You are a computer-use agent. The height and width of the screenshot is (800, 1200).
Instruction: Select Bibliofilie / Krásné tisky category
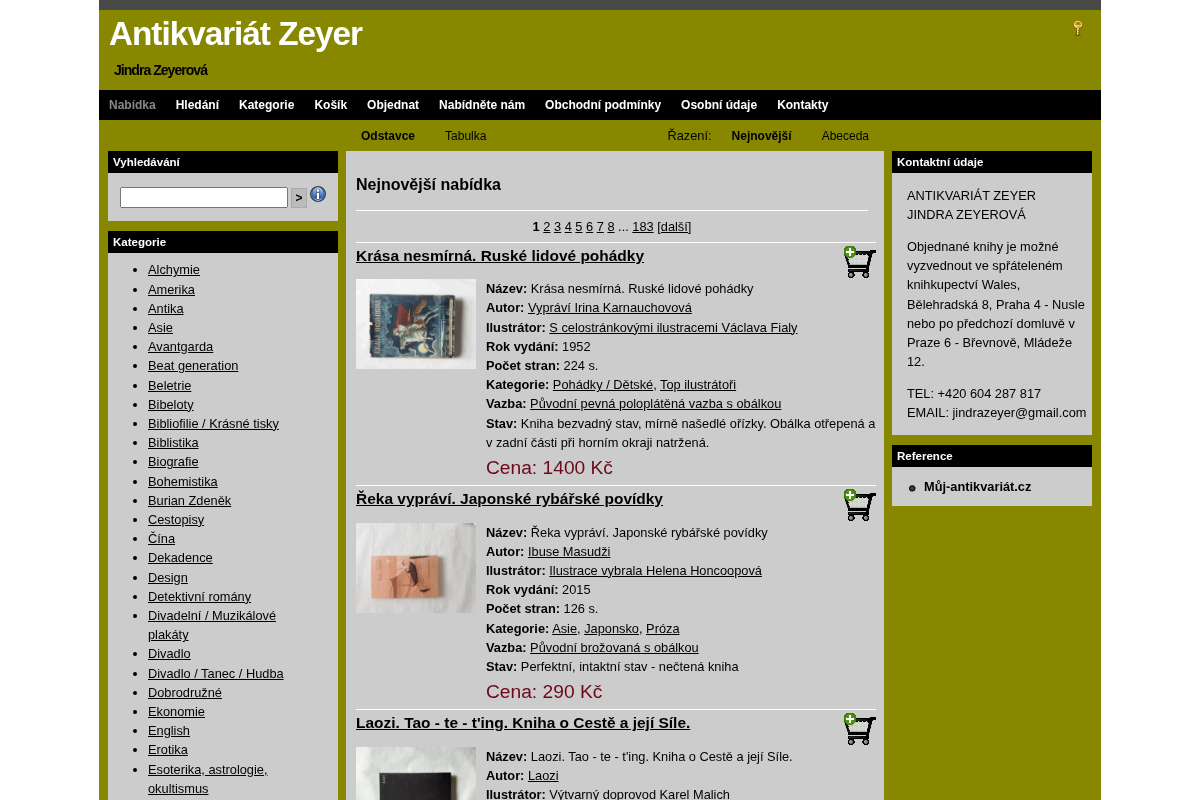[213, 424]
